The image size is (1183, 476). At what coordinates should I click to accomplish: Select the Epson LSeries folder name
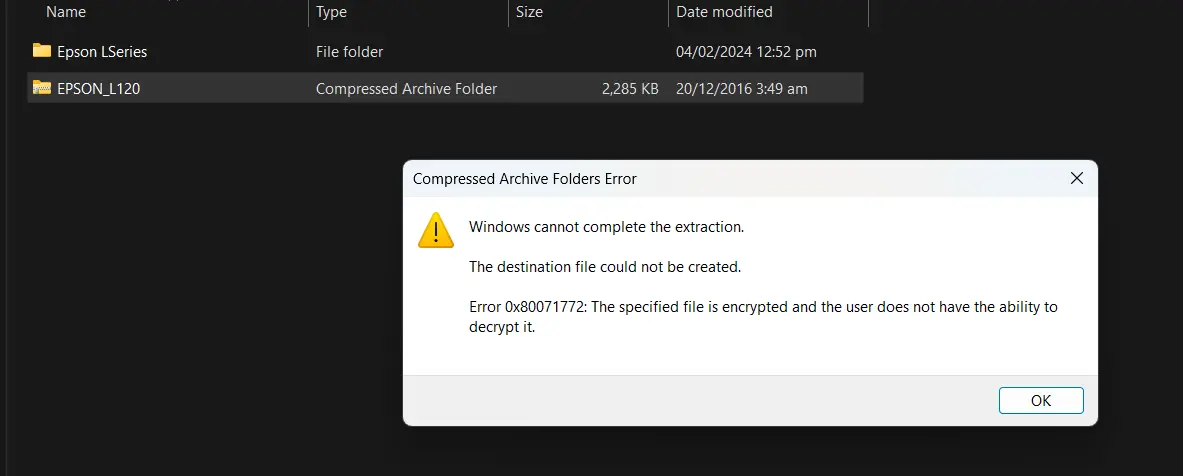102,52
